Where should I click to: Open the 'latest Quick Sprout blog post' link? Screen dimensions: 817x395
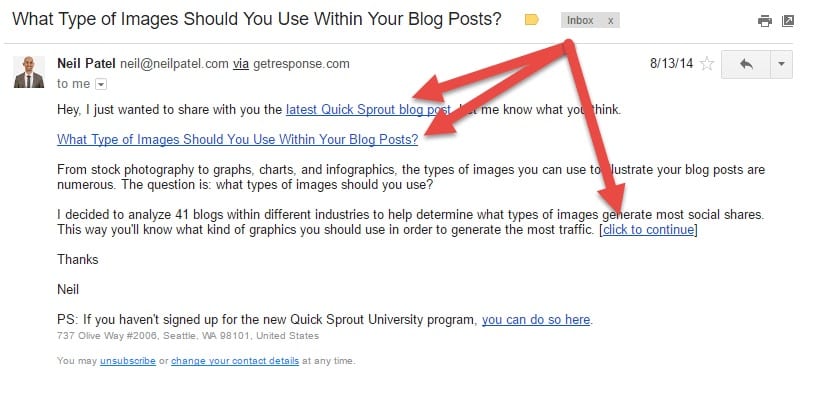pyautogui.click(x=368, y=110)
